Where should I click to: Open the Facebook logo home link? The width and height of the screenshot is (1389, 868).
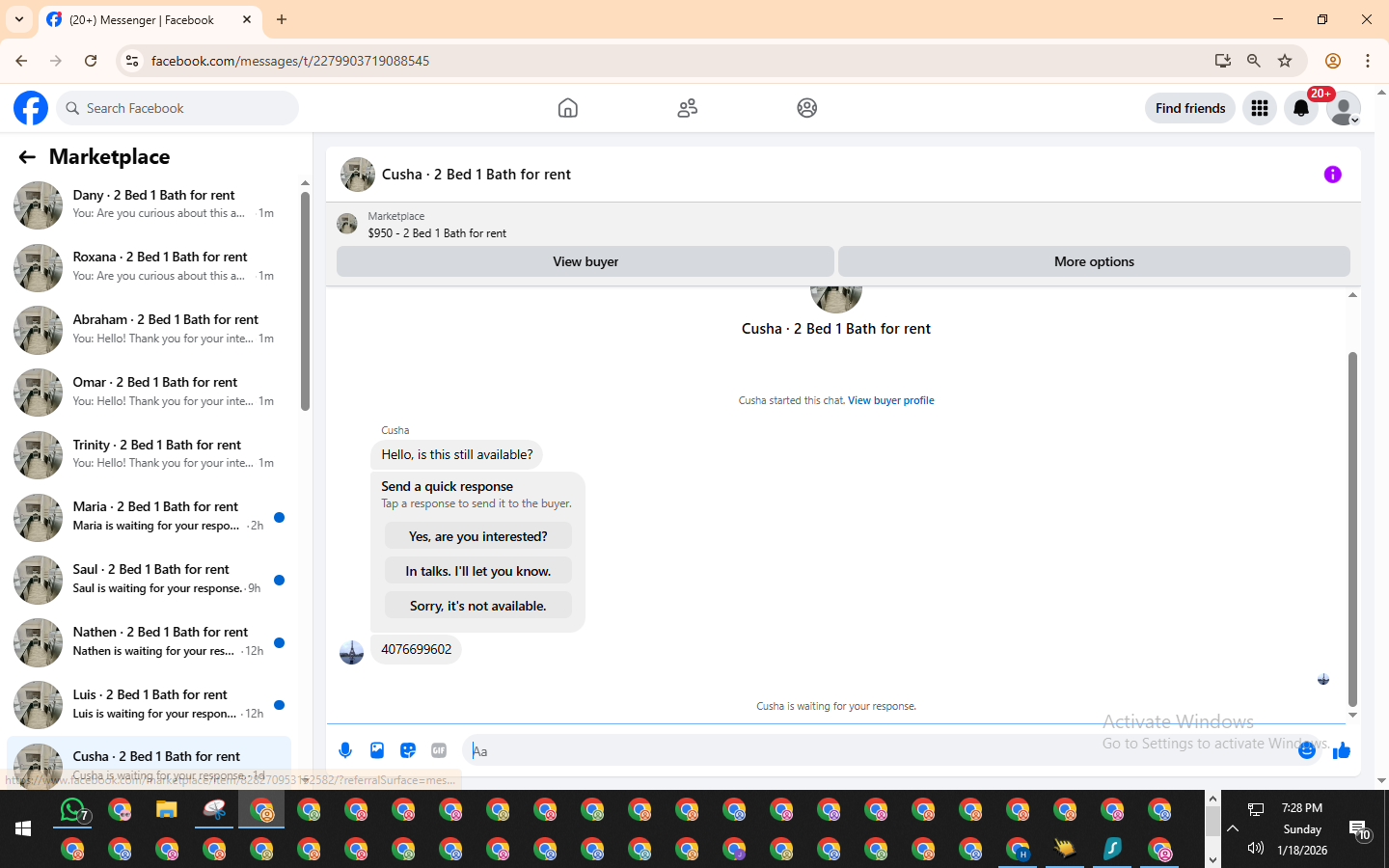point(31,108)
